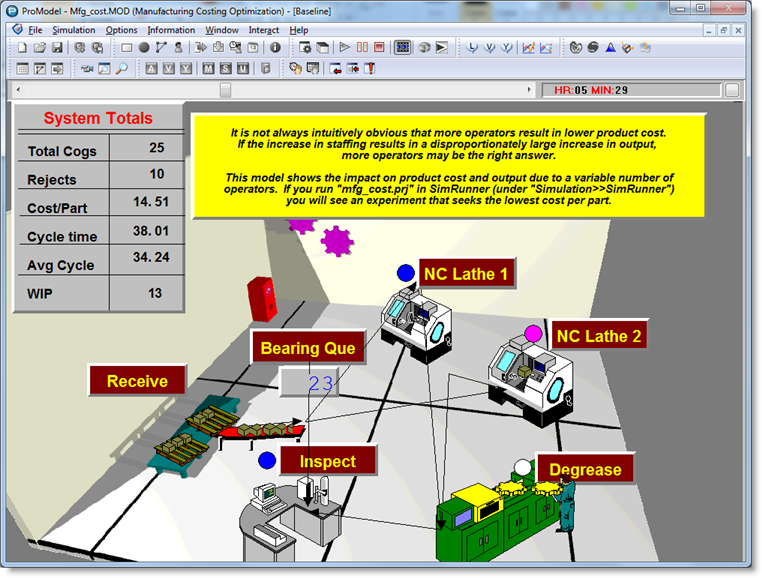Click the red exclamation debug icon
Screen dimensions: 762x578
coord(370,69)
